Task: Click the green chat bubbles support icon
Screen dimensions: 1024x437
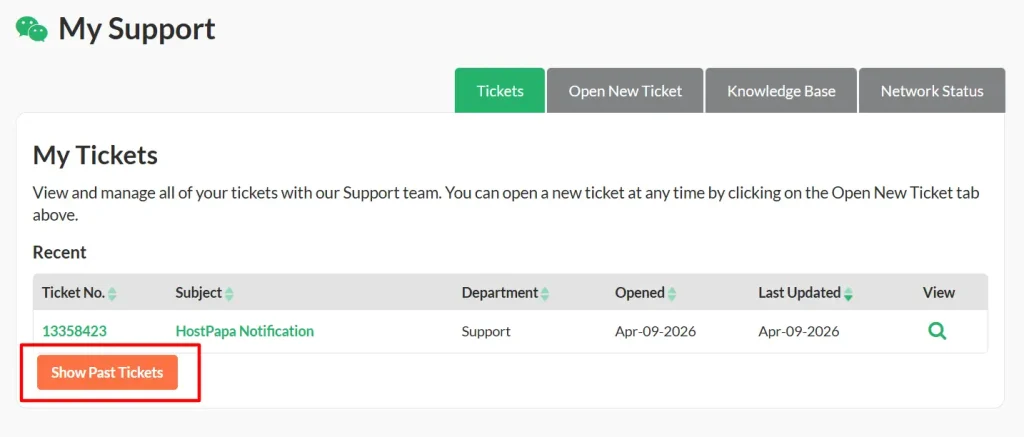Action: [x=32, y=29]
